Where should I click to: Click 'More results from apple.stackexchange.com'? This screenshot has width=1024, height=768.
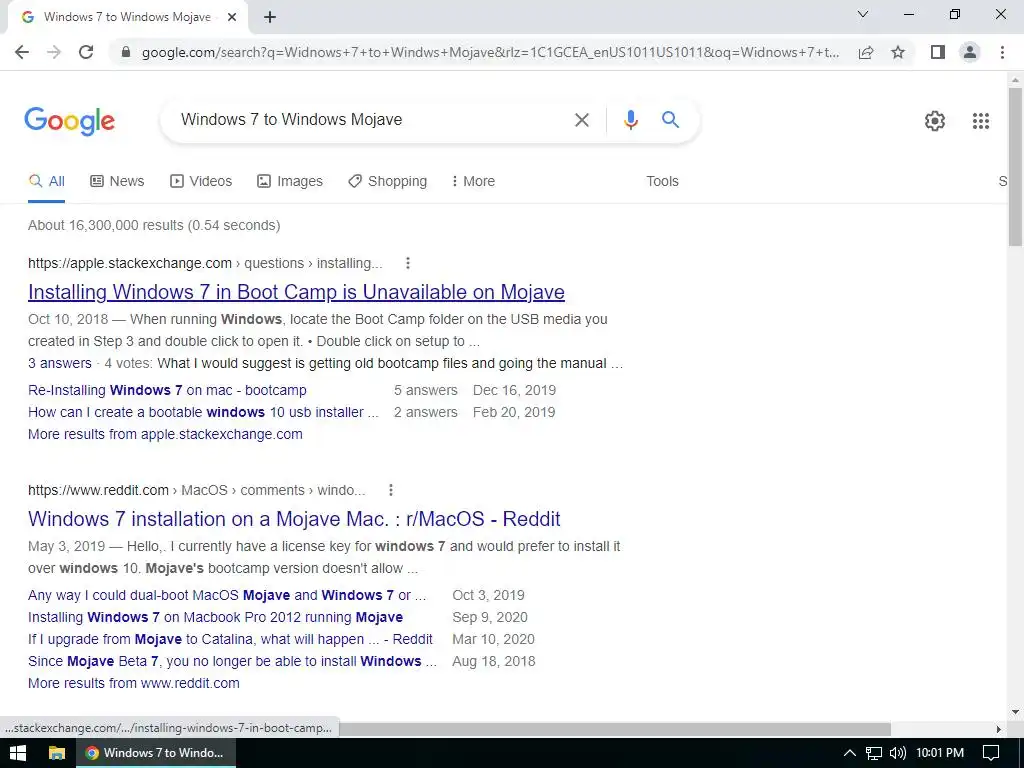click(165, 434)
